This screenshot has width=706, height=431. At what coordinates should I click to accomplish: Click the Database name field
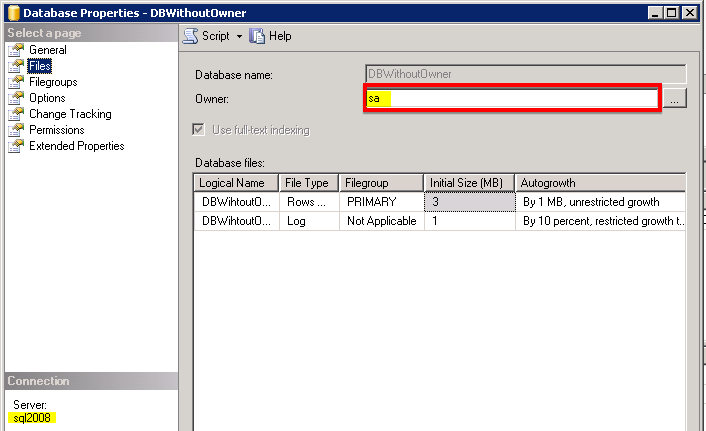tap(526, 74)
